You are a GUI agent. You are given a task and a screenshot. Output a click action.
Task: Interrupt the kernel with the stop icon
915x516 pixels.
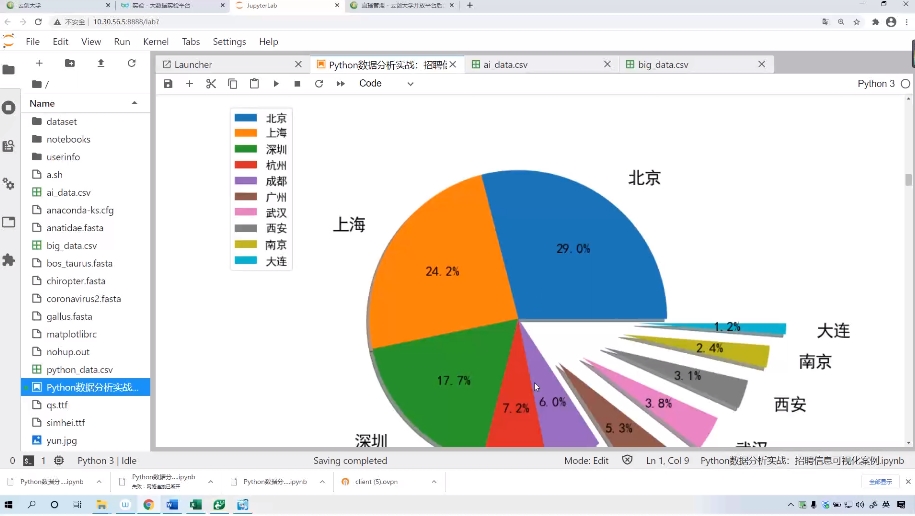[297, 84]
